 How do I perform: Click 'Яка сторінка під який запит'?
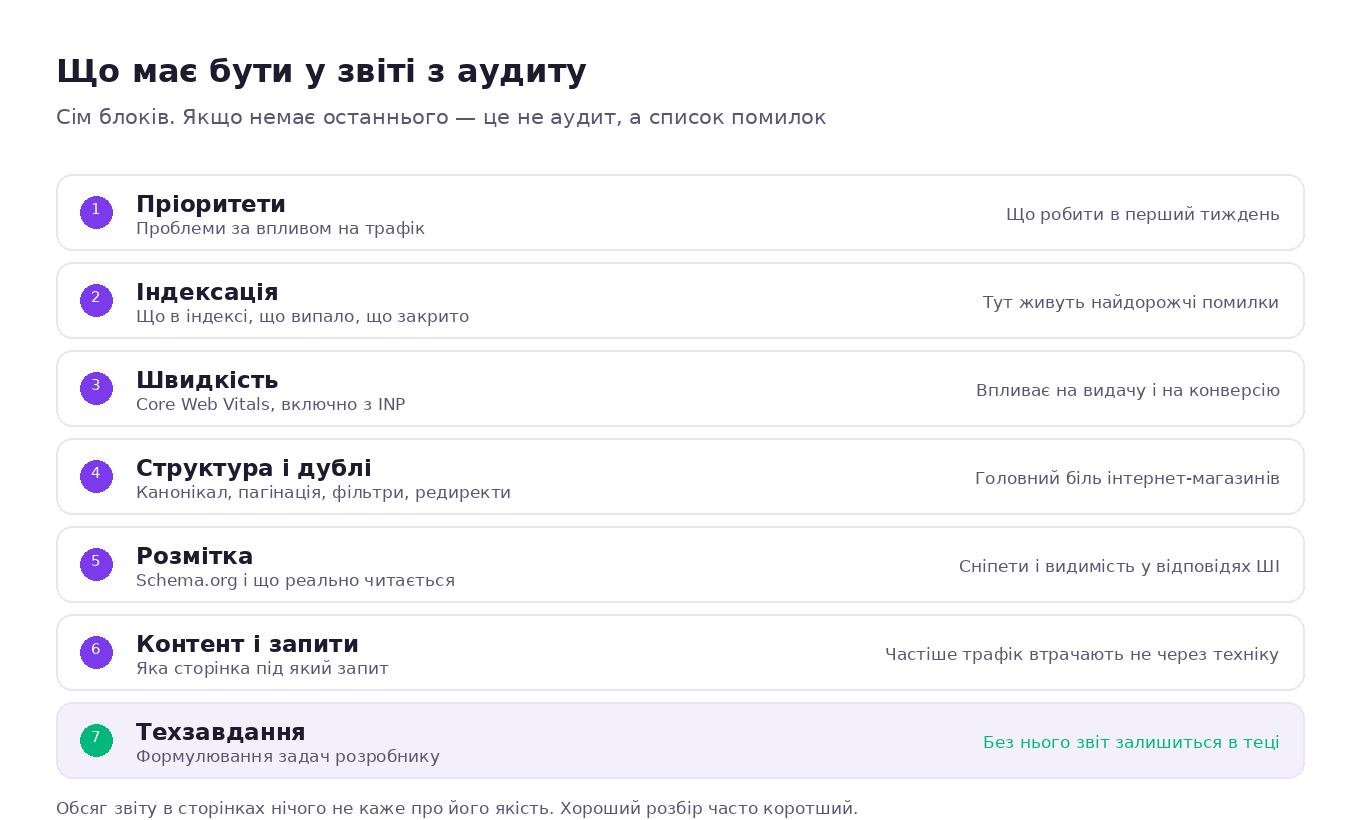tap(262, 669)
